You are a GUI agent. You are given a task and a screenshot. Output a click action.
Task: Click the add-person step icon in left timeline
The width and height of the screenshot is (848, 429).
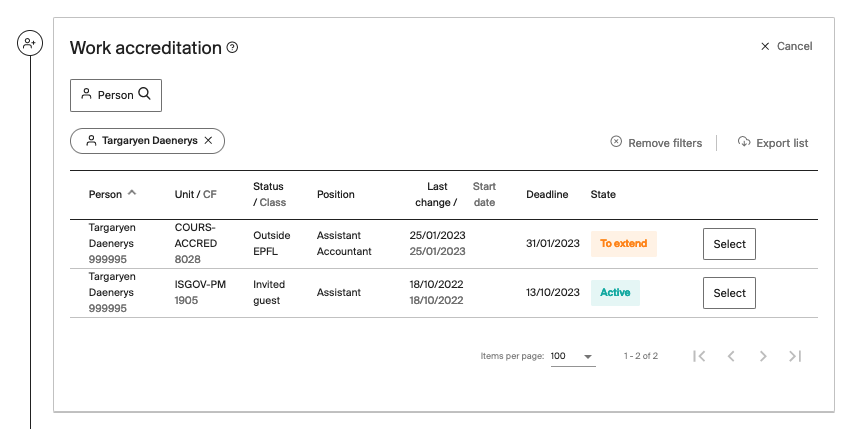[x=30, y=44]
